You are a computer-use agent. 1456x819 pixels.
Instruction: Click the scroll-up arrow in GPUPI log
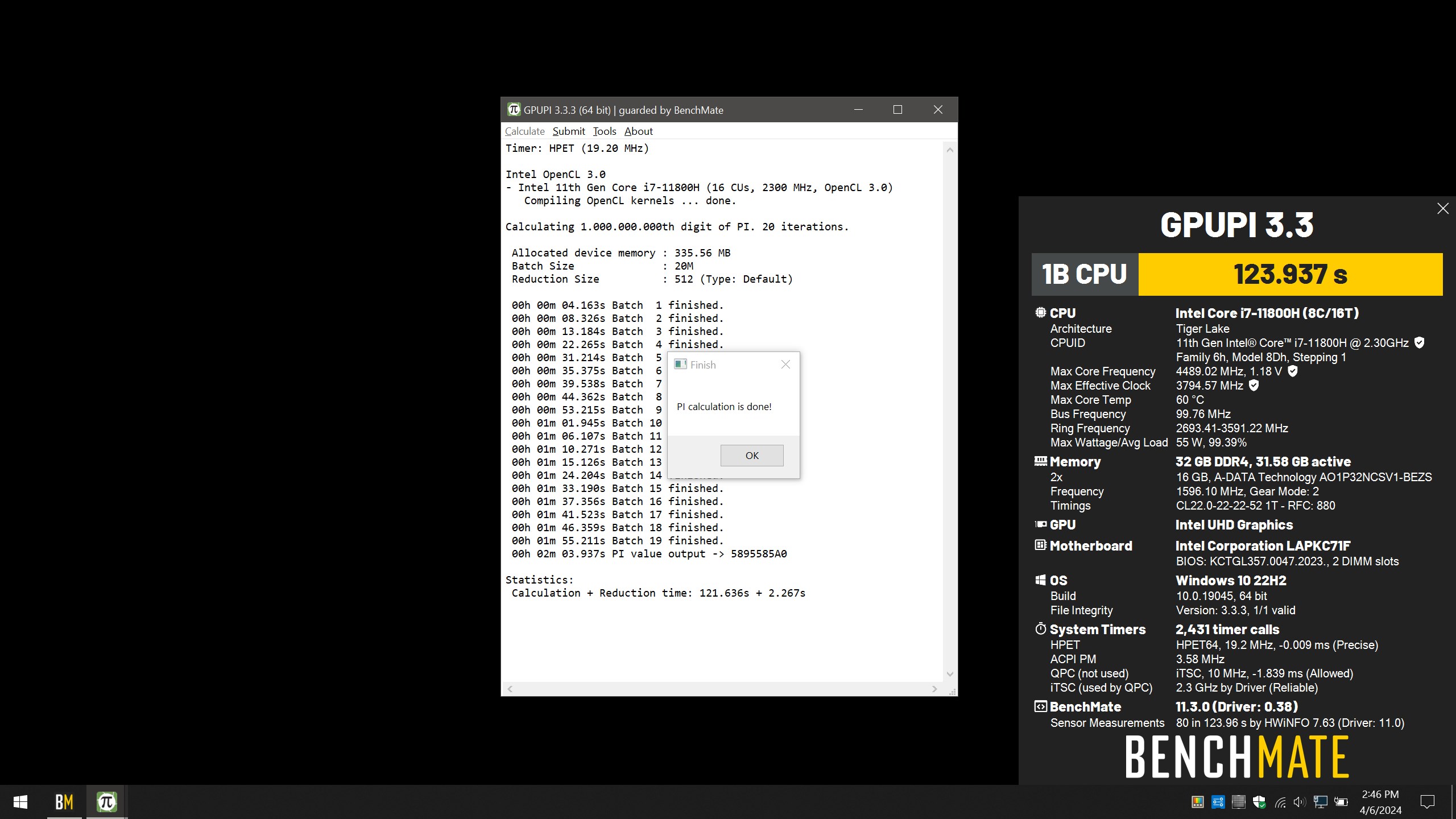point(950,150)
